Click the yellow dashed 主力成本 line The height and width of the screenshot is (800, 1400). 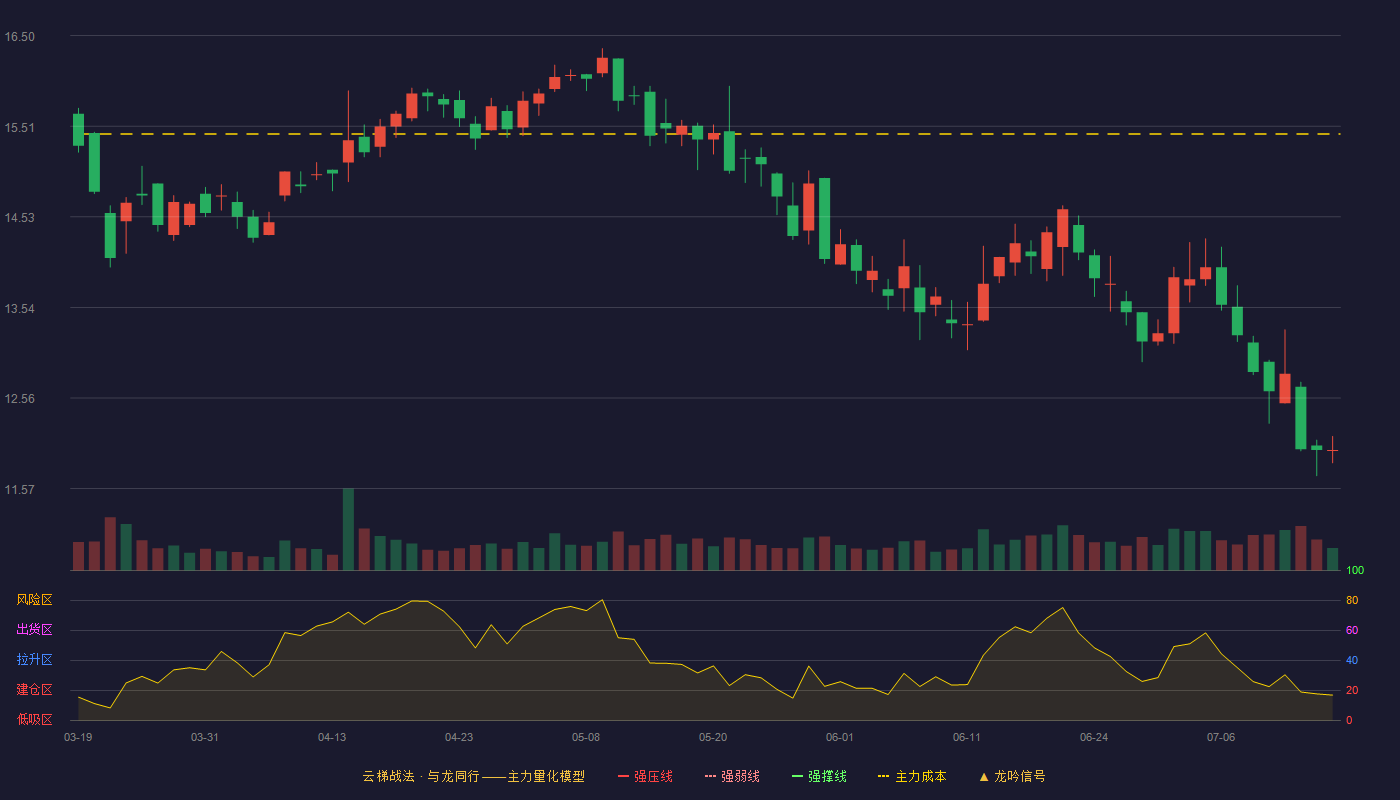(705, 134)
